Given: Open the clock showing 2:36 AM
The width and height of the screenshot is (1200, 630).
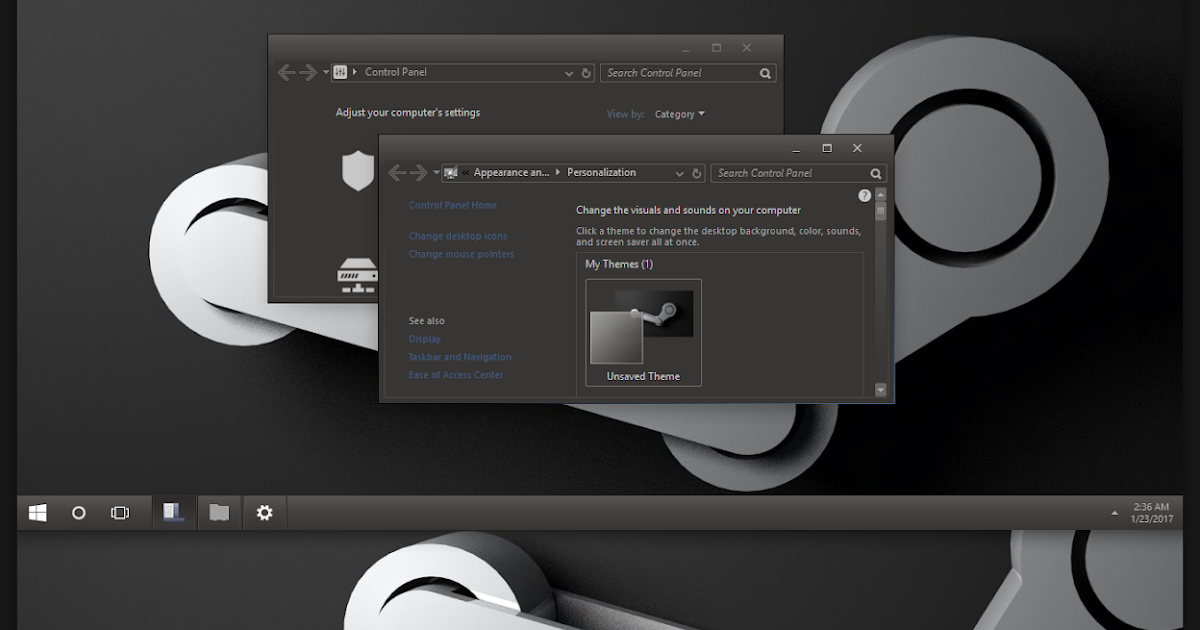Looking at the screenshot, I should [1150, 513].
